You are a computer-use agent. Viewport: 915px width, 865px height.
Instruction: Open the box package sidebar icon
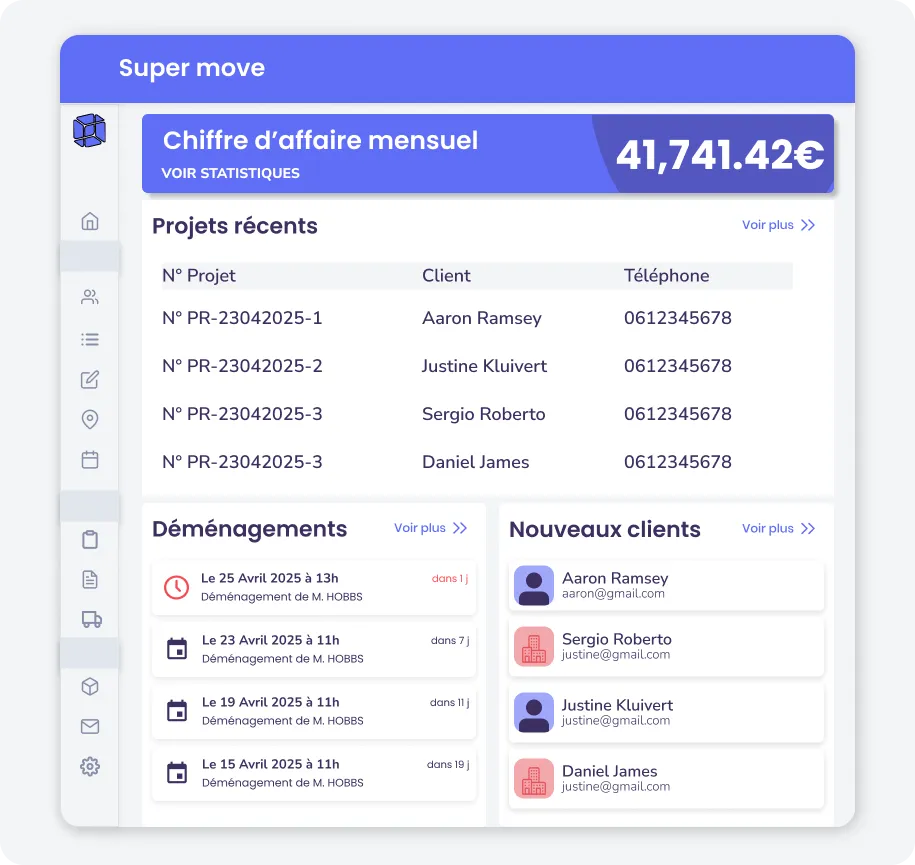coord(90,686)
